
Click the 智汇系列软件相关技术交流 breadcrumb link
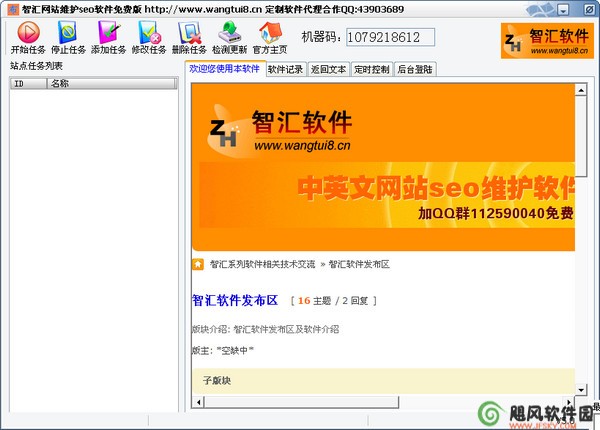[262, 264]
